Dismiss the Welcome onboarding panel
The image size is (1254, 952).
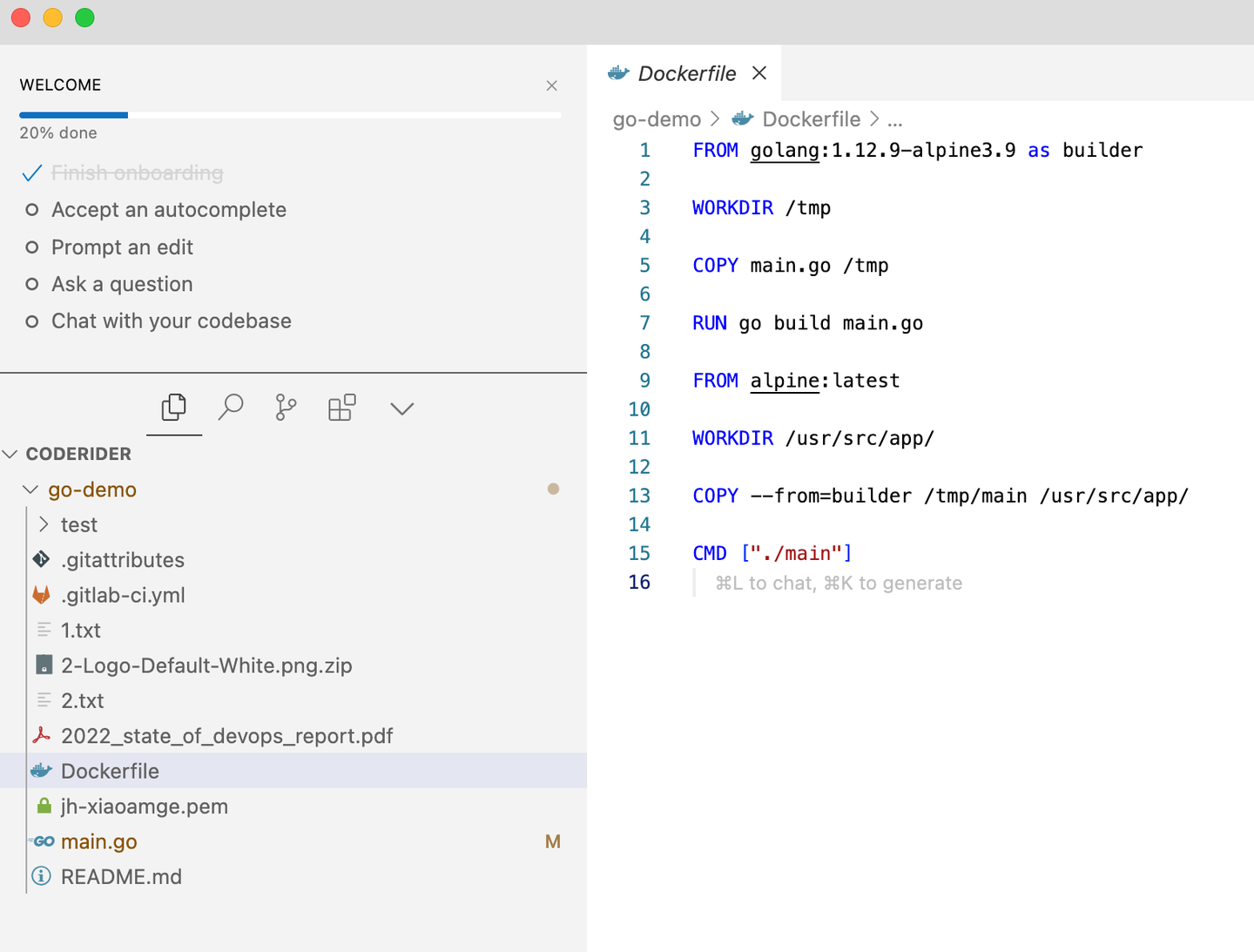551,85
